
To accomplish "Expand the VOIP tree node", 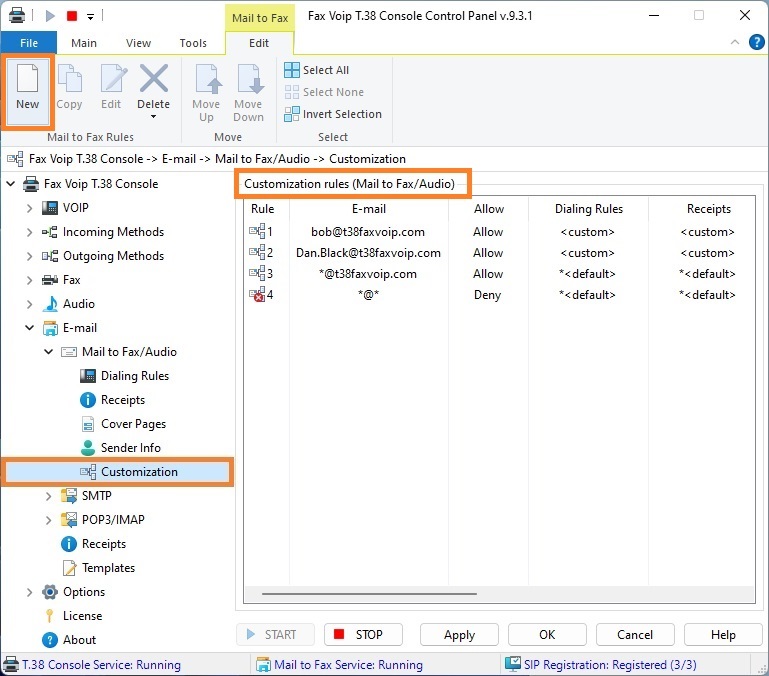I will coord(29,208).
